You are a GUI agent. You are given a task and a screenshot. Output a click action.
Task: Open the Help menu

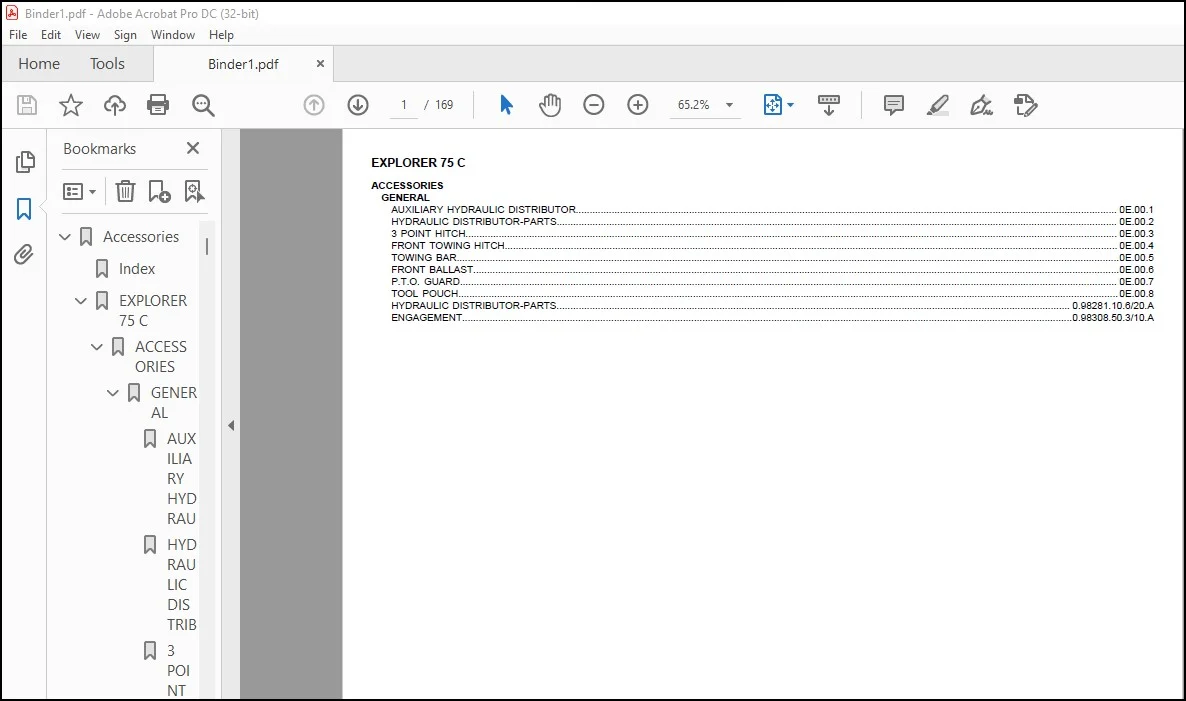pyautogui.click(x=221, y=35)
